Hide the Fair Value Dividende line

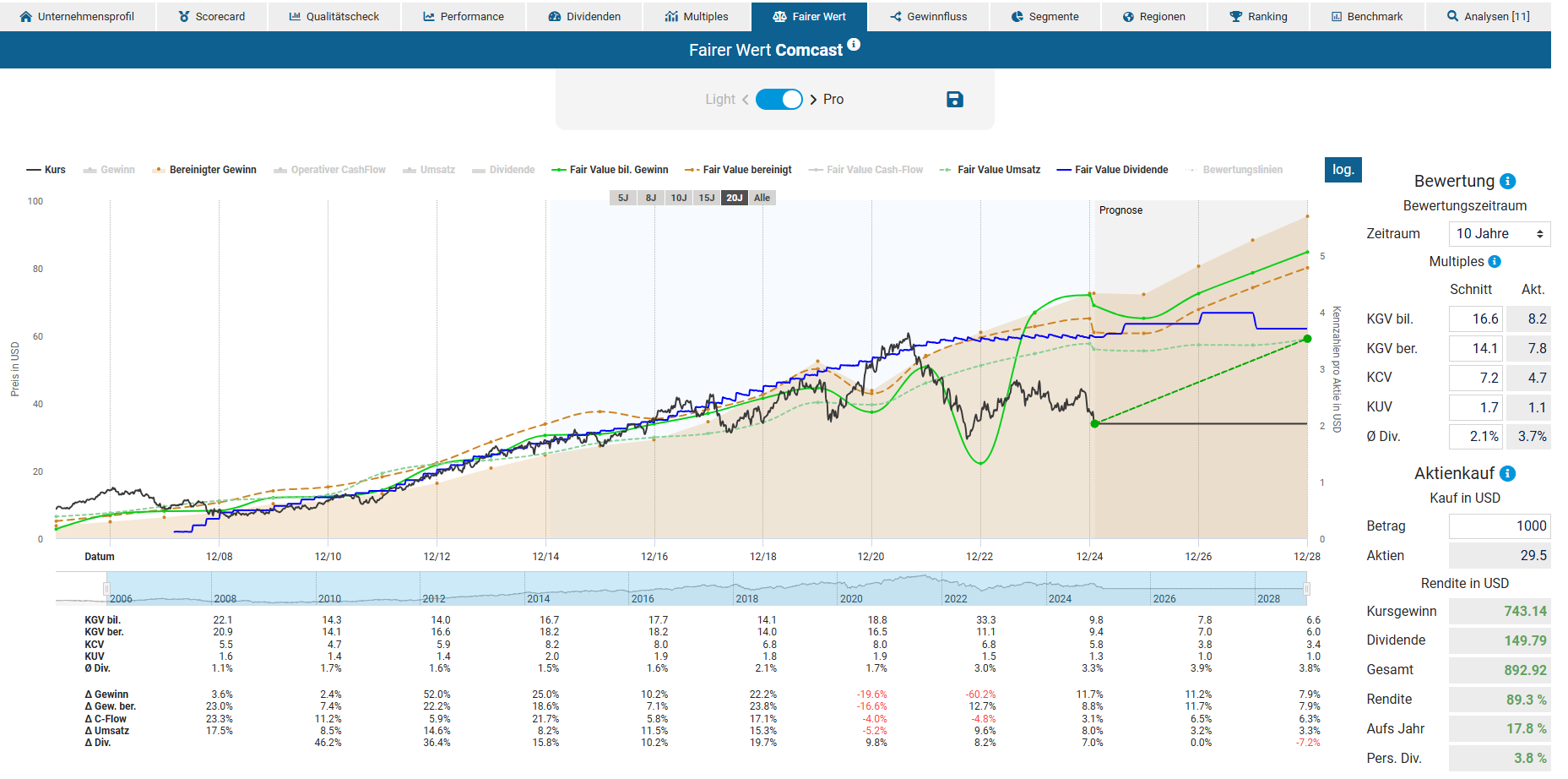coord(1112,170)
